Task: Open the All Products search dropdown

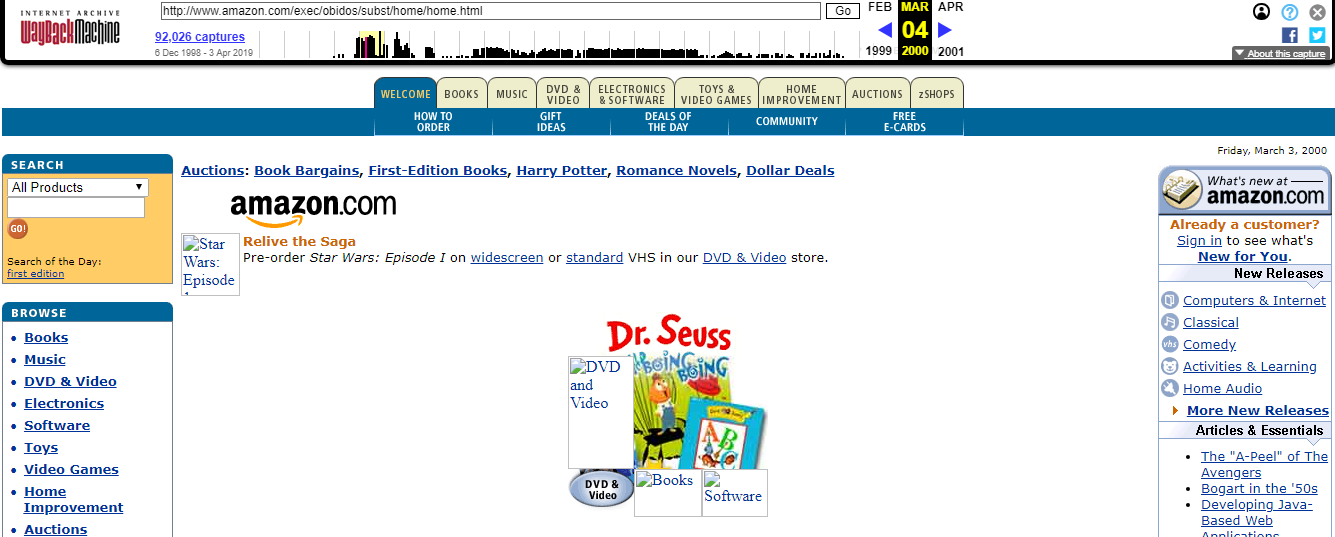Action: click(78, 187)
